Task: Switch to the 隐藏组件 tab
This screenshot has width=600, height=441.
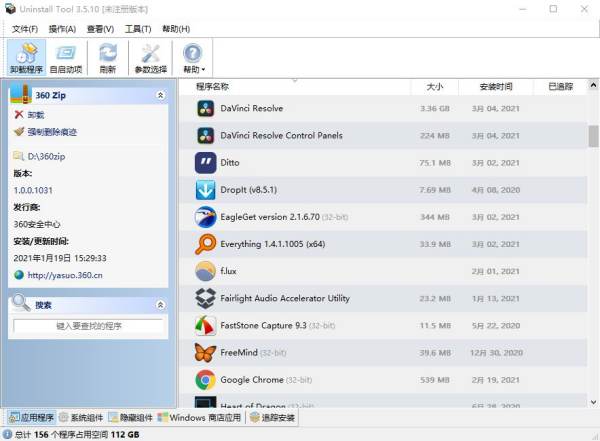Action: click(x=130, y=418)
